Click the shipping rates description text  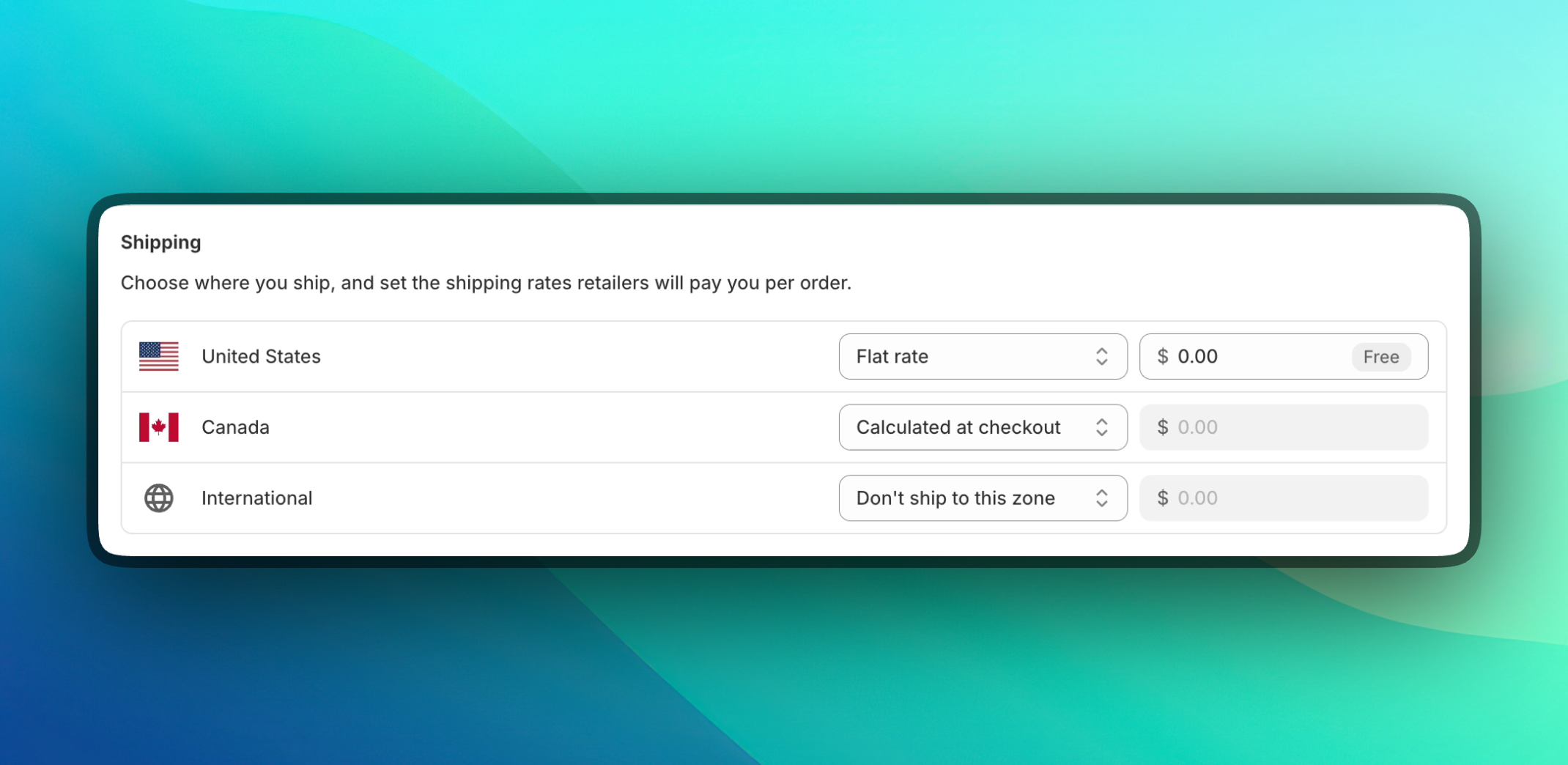[x=486, y=283]
